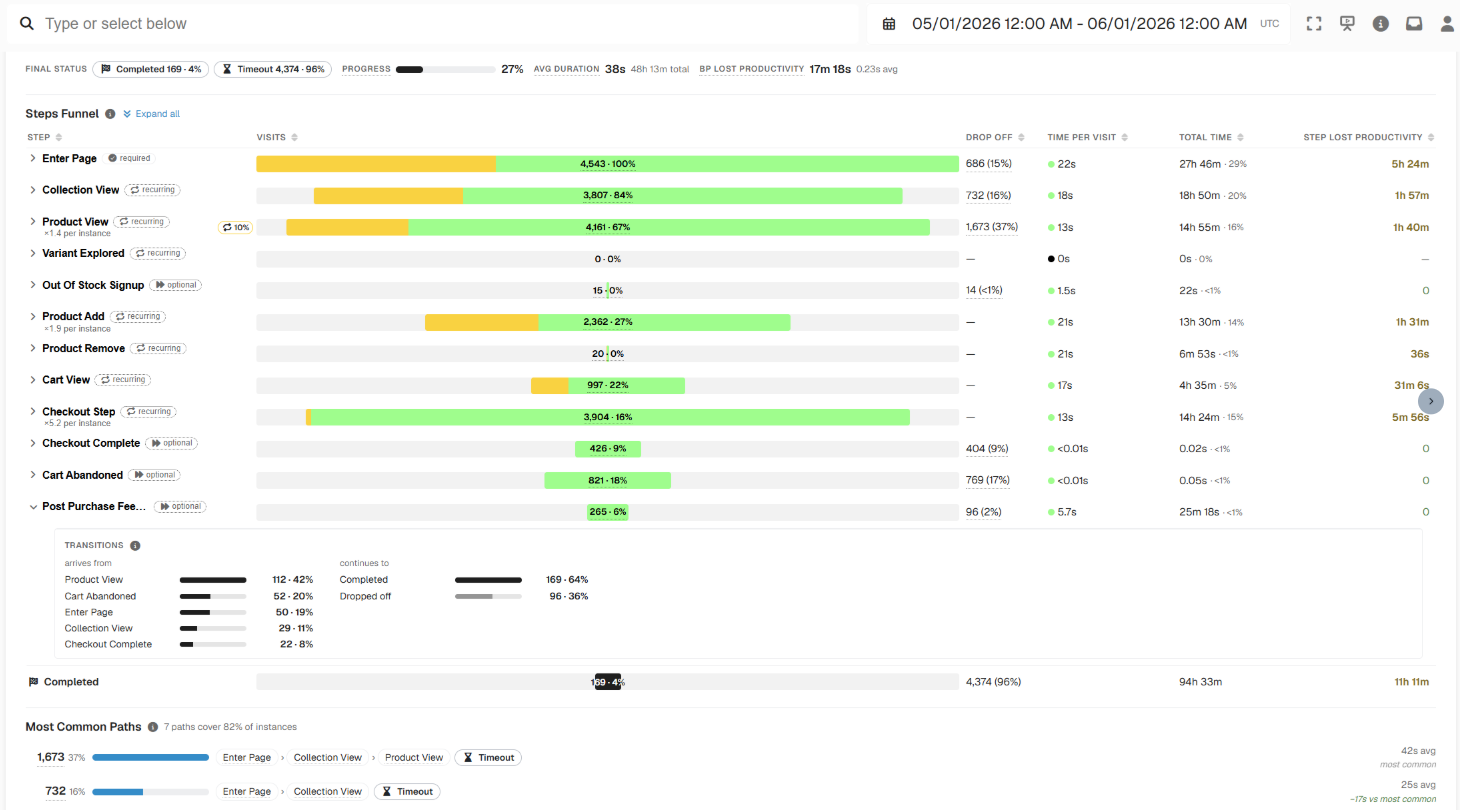Click the Timeout chip in 732 path
Image resolution: width=1460 pixels, height=810 pixels.
[x=408, y=791]
